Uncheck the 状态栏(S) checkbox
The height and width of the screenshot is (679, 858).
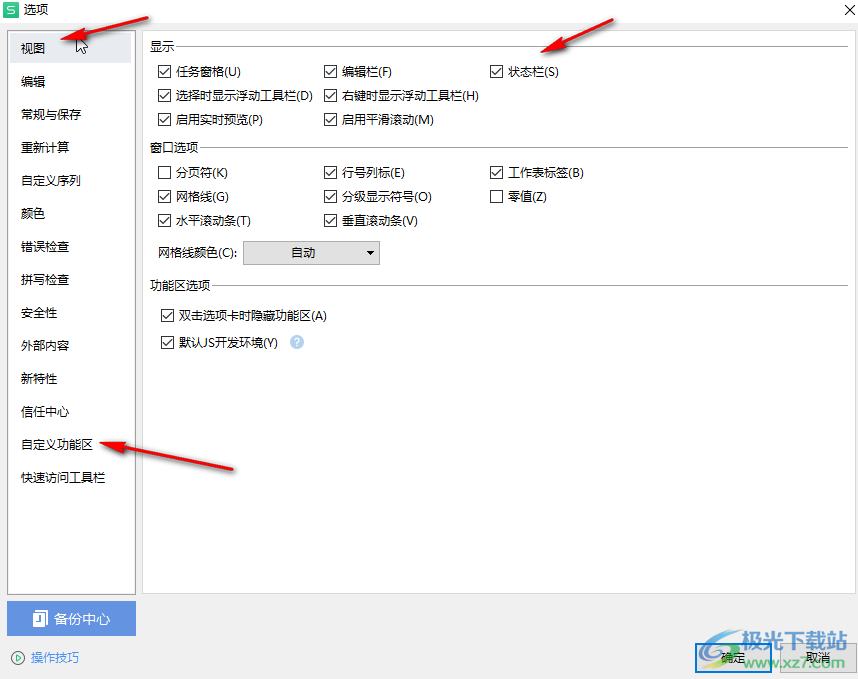496,72
